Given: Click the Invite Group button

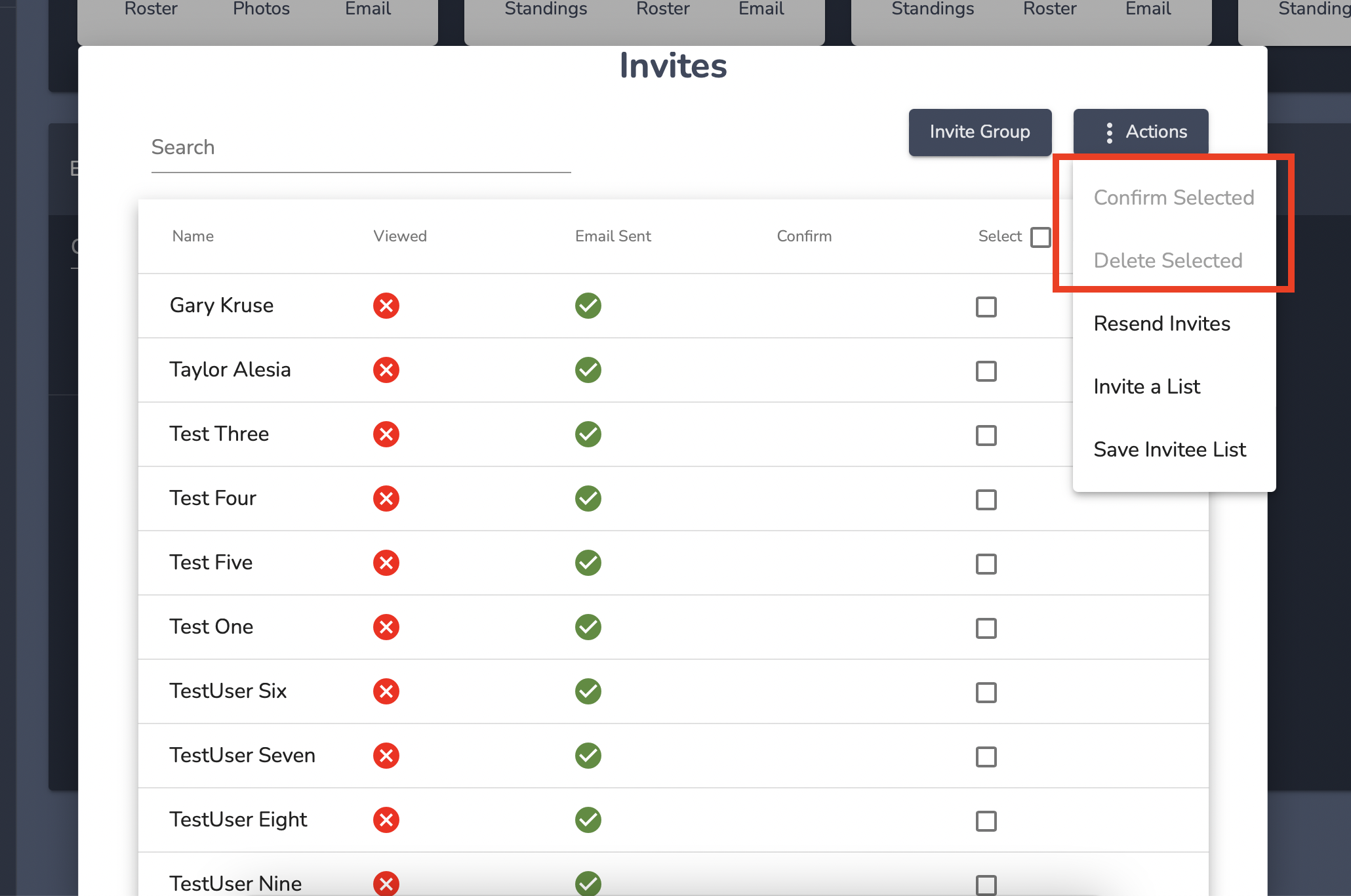Looking at the screenshot, I should tap(980, 132).
